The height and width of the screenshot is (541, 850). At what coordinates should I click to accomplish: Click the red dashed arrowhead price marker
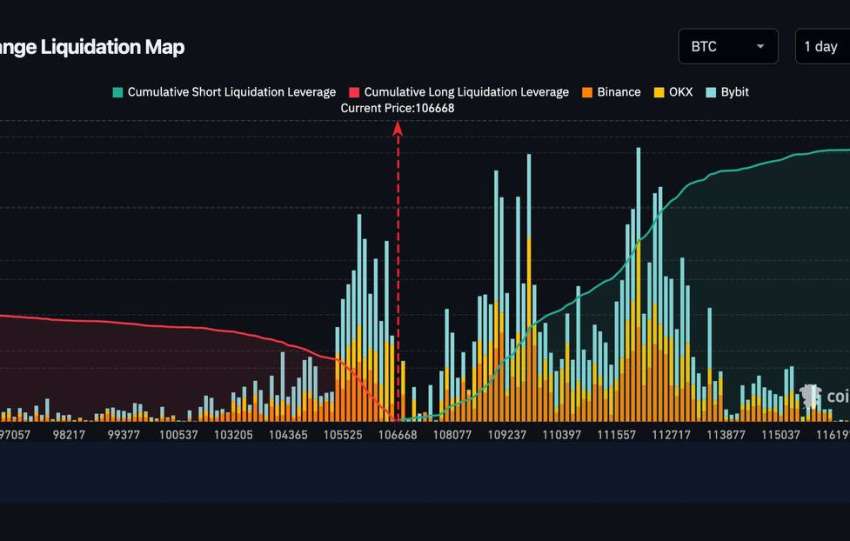pos(397,128)
